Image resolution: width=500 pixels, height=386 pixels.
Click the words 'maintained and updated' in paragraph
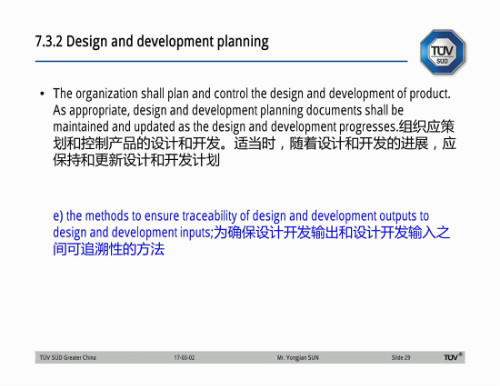[114, 127]
